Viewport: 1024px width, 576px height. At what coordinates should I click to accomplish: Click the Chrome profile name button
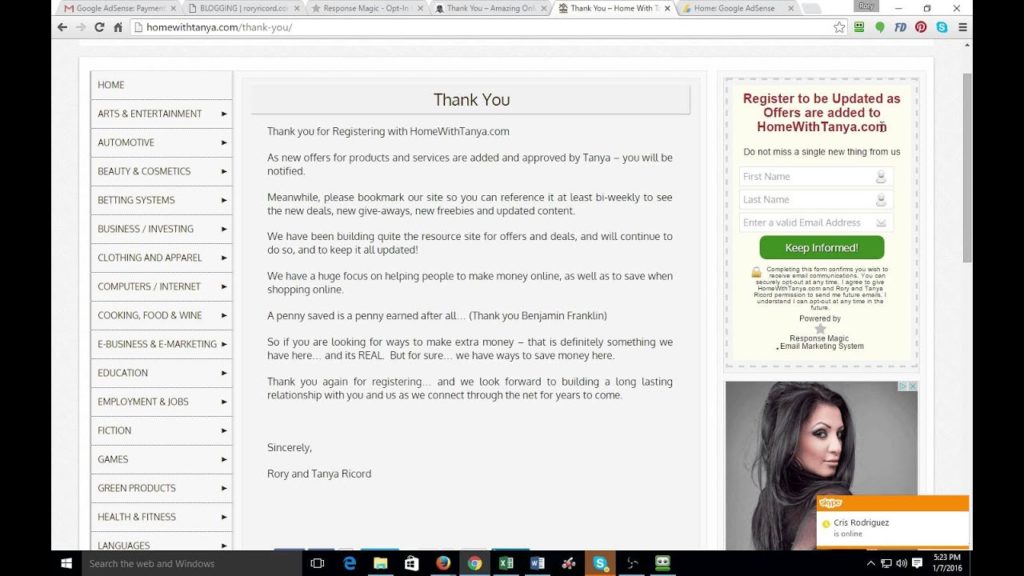866,6
